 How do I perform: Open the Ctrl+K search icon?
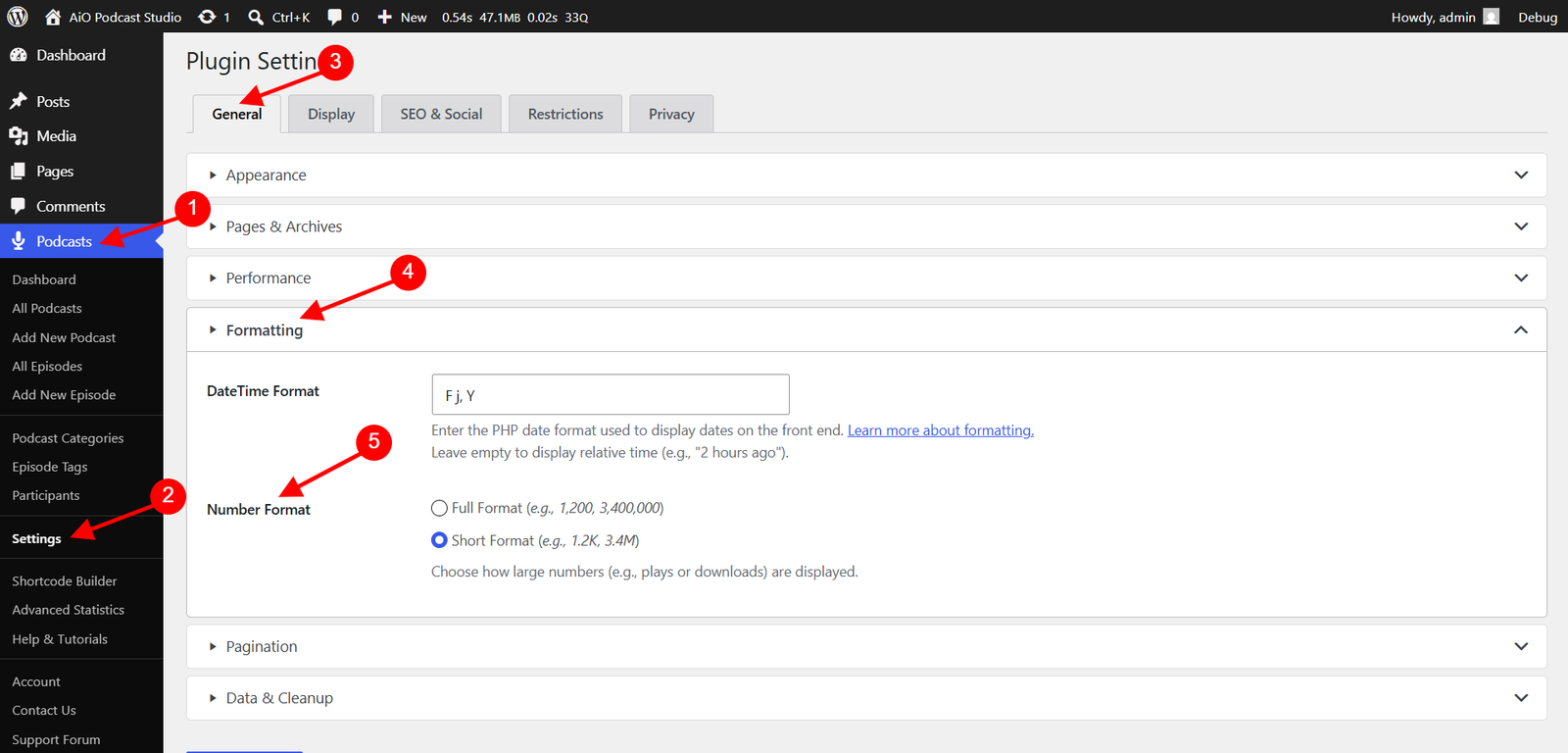click(256, 17)
